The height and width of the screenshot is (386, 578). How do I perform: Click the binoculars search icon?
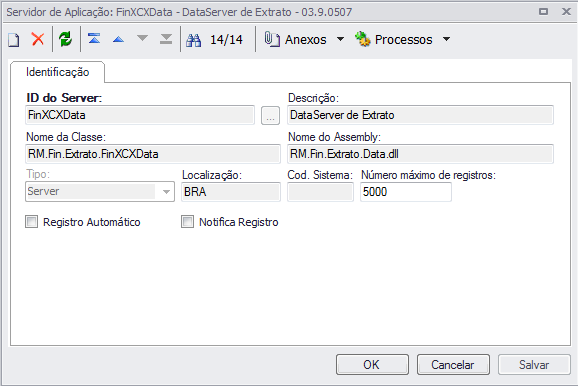pyautogui.click(x=194, y=39)
